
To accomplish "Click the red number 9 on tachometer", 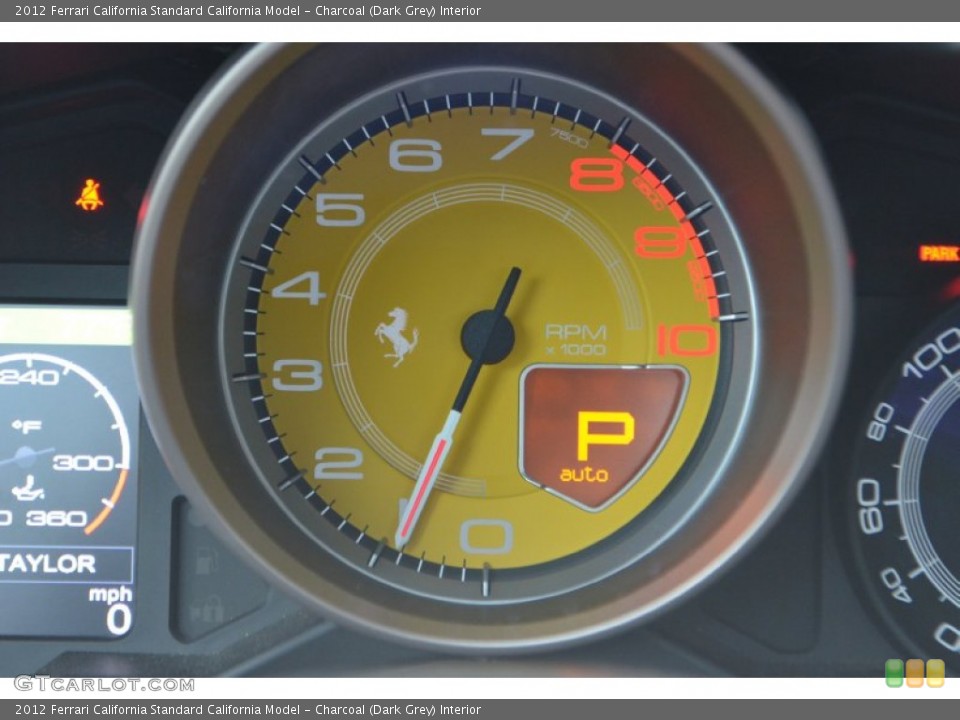I will tap(661, 242).
